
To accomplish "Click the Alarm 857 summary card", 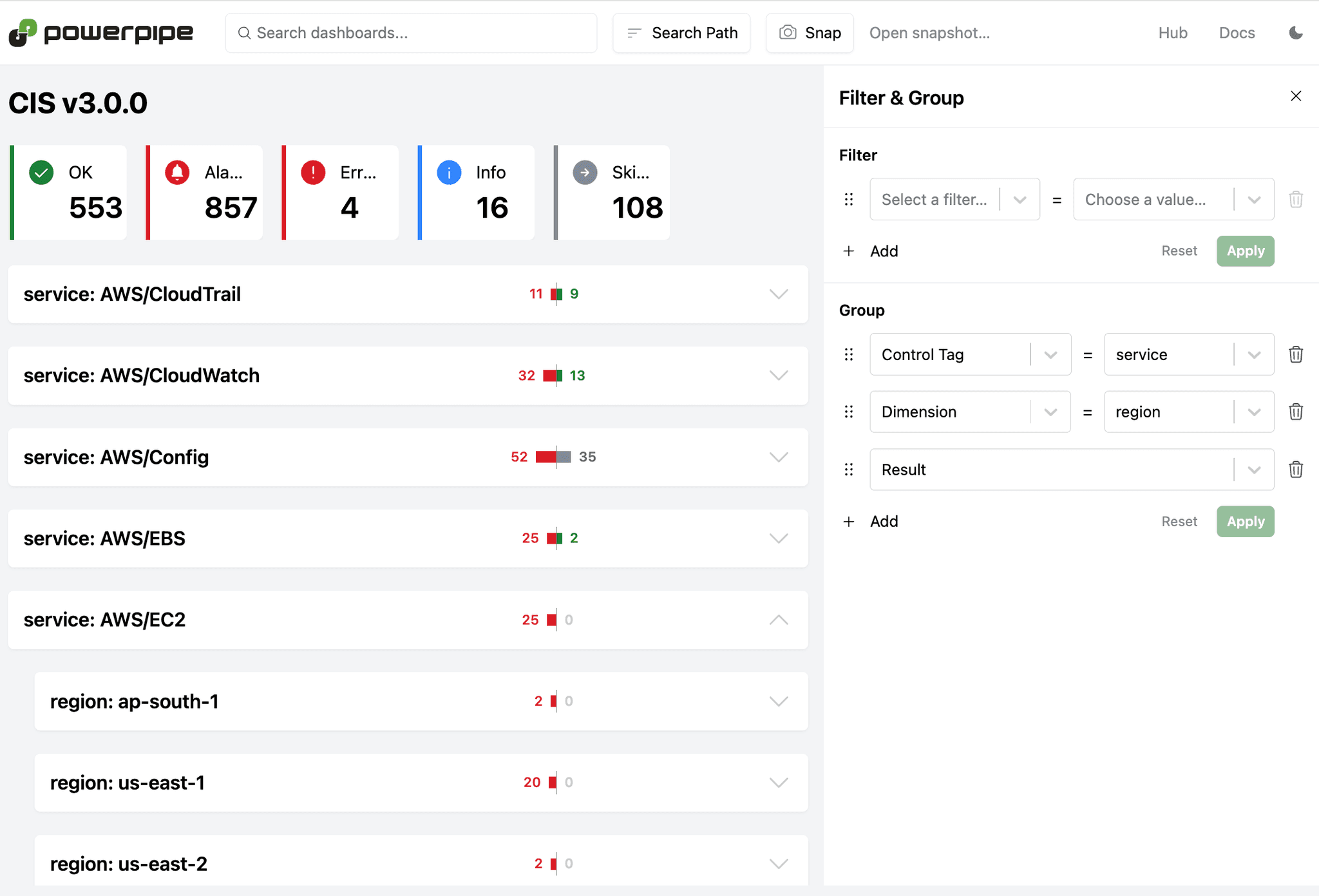I will [204, 193].
